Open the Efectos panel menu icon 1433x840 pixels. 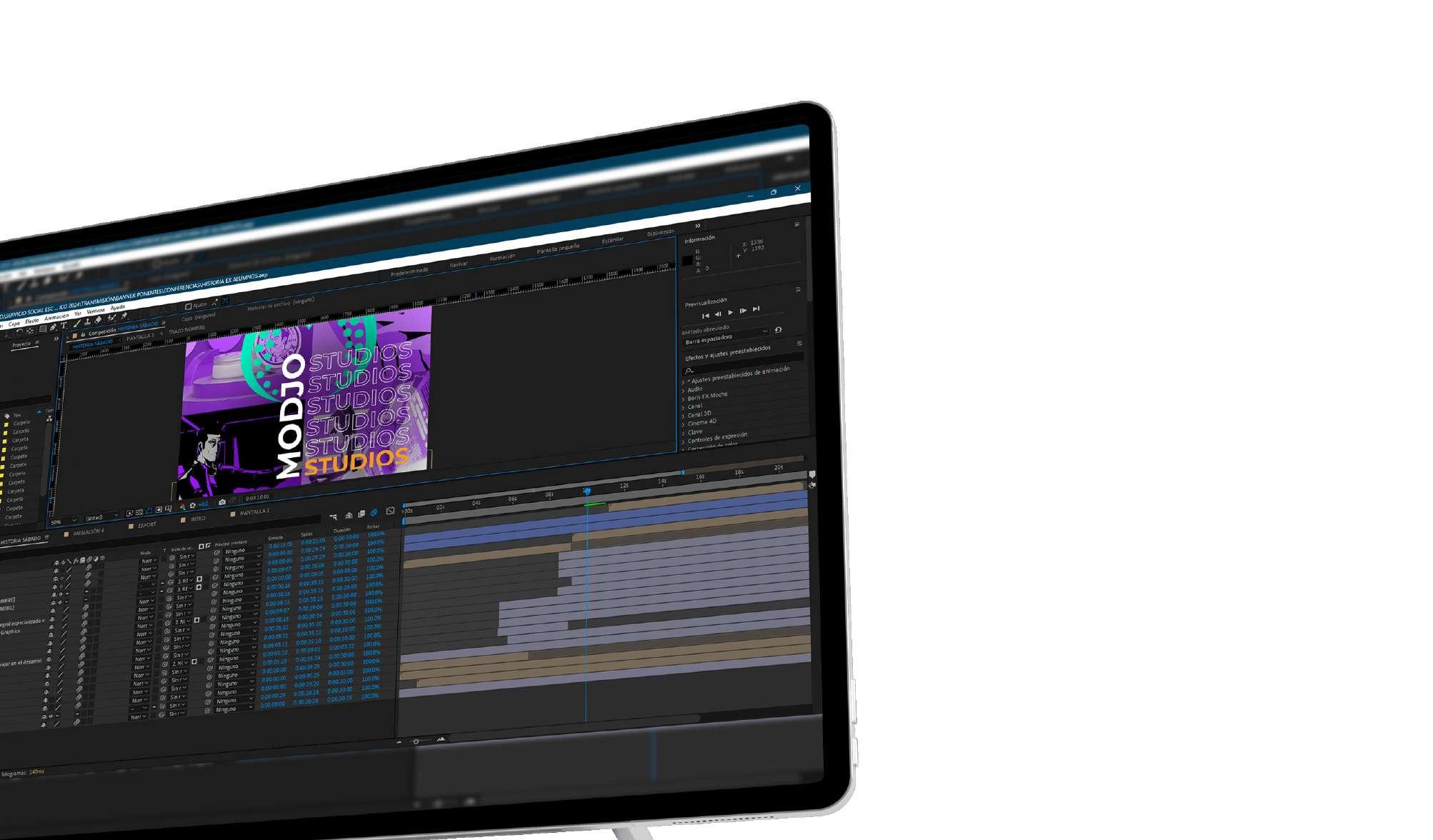click(x=799, y=343)
